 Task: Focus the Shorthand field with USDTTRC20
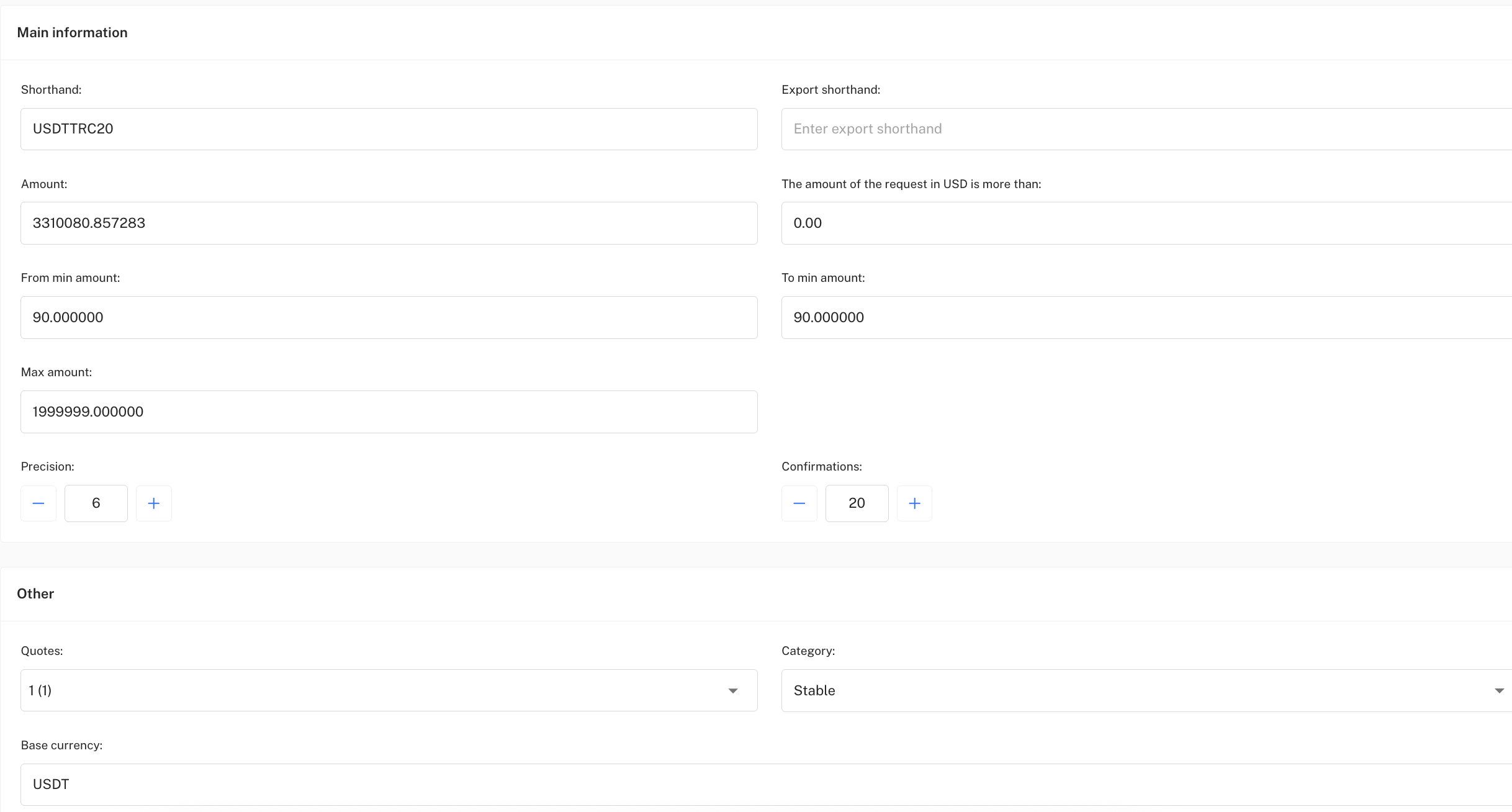tap(389, 129)
